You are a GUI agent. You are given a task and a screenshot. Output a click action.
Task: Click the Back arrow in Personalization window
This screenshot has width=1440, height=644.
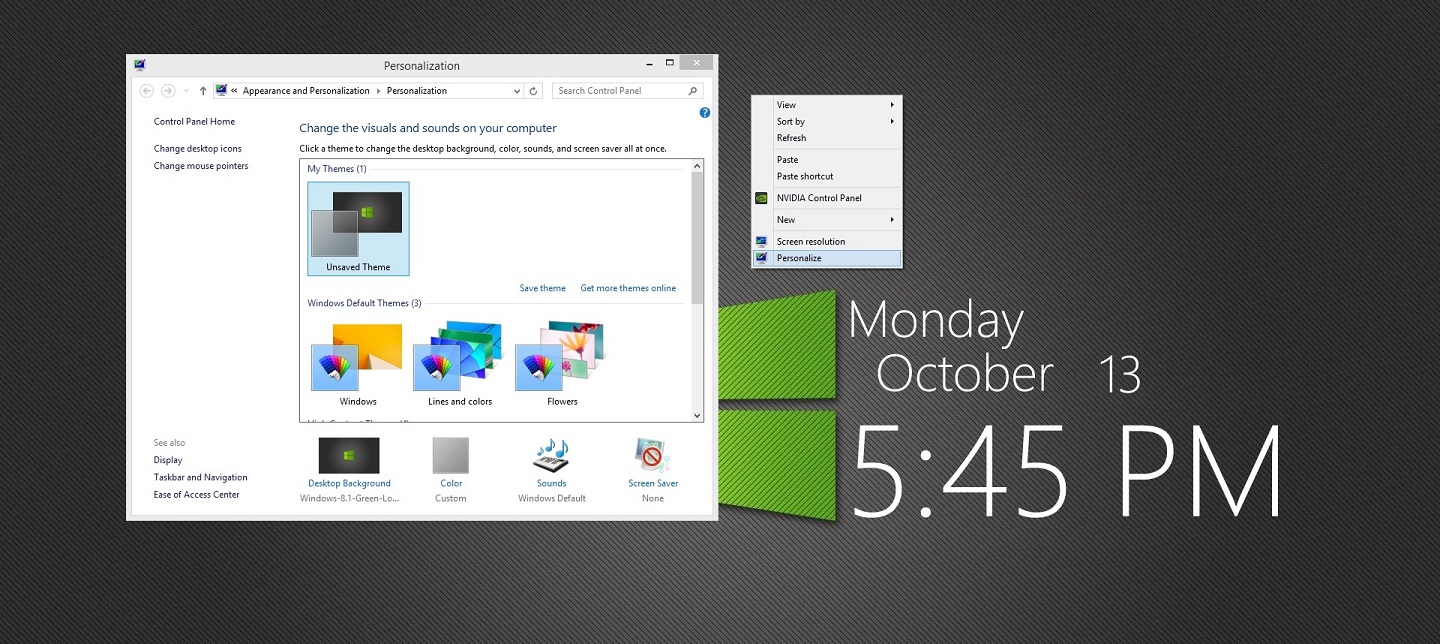coord(147,91)
